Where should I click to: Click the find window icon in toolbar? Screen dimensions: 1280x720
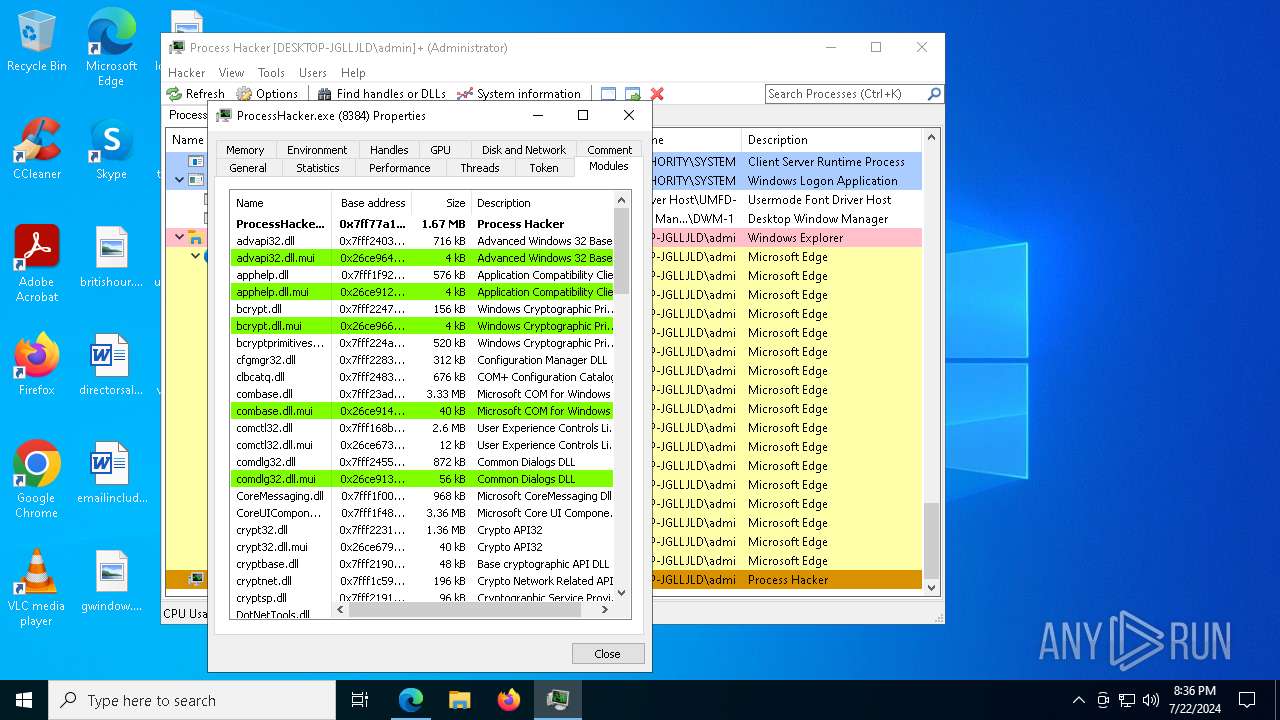pos(608,94)
